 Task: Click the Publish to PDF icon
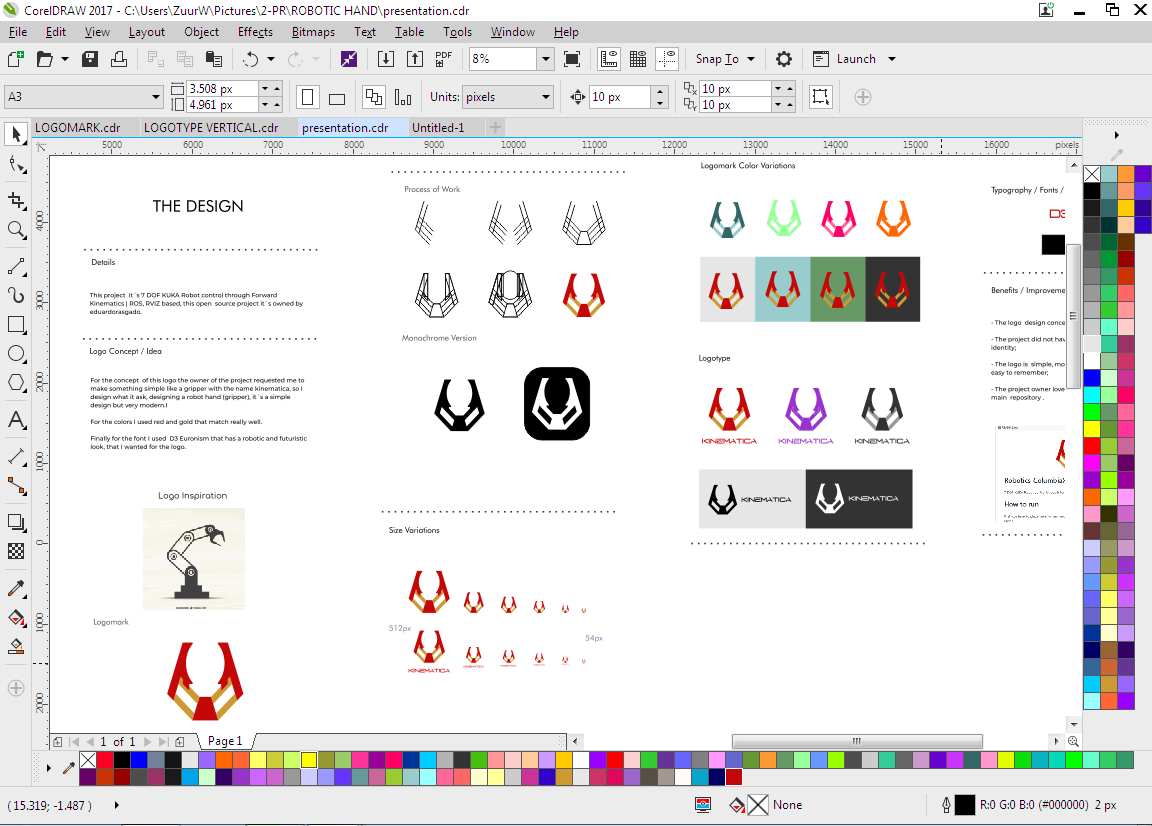click(x=444, y=59)
